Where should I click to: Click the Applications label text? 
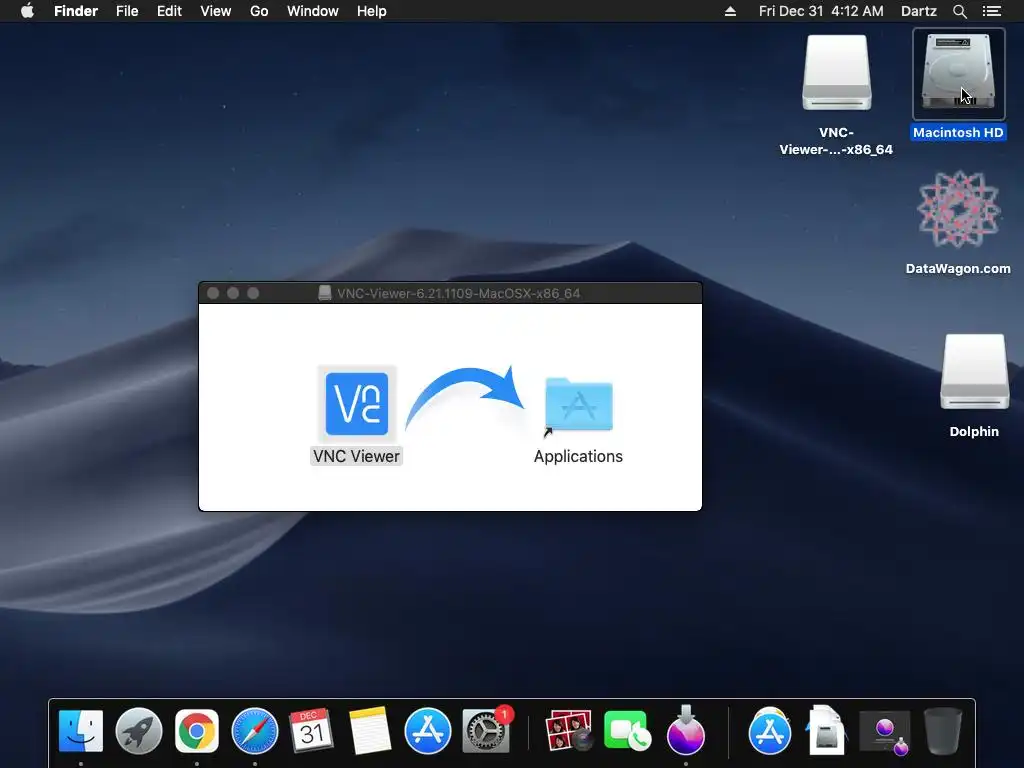click(578, 456)
